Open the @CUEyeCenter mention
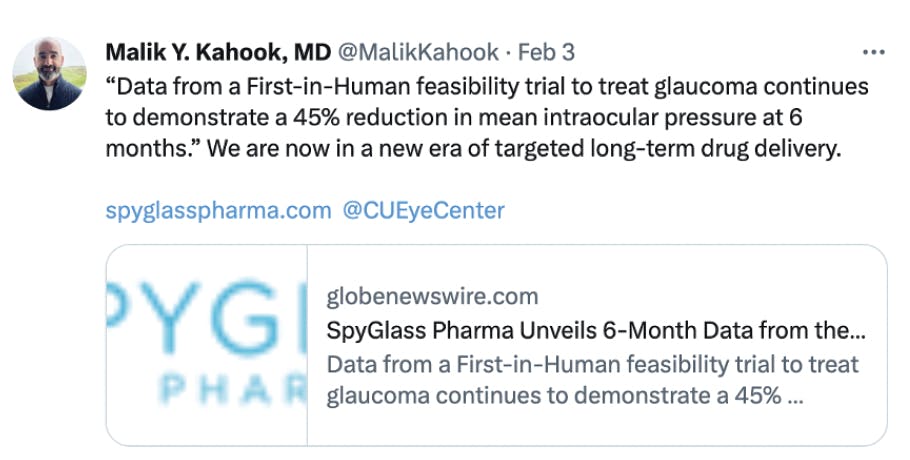Viewport: 910px width, 460px height. (423, 210)
